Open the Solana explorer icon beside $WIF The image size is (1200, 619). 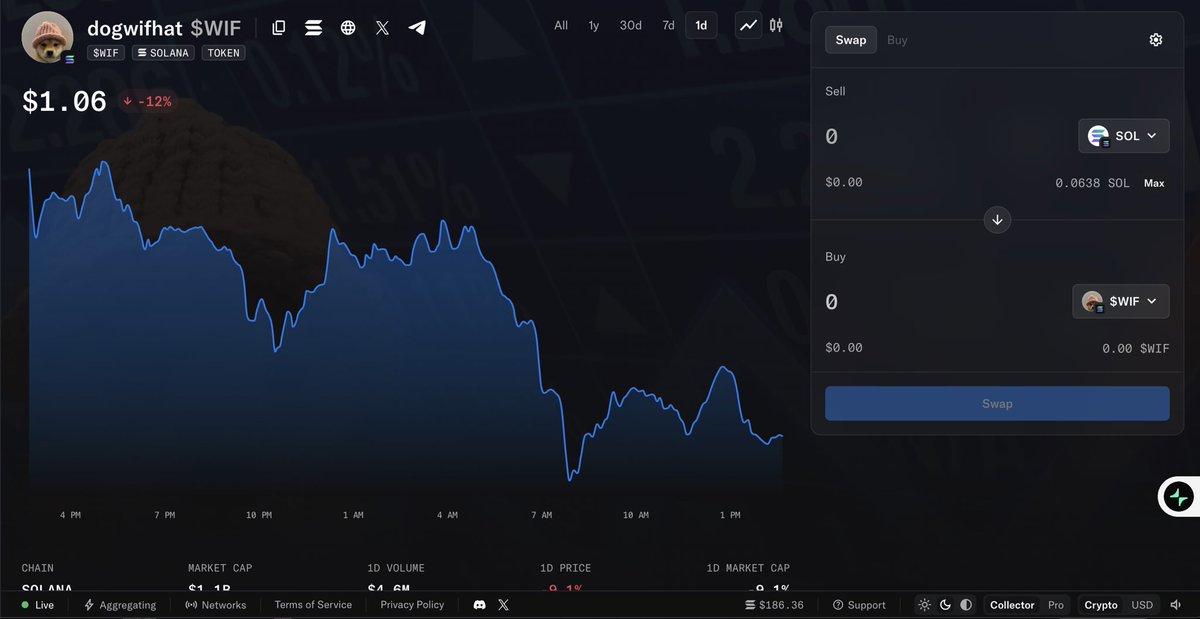[313, 28]
